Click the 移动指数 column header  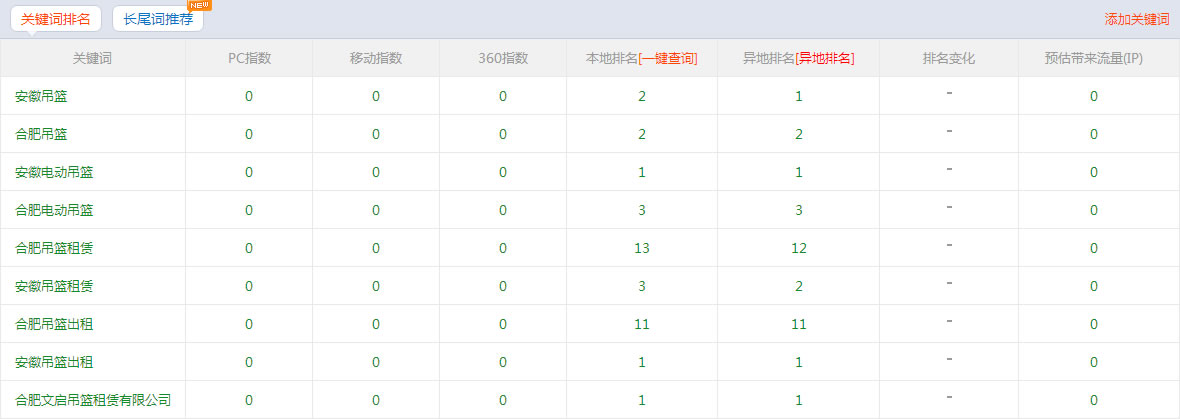tap(376, 58)
